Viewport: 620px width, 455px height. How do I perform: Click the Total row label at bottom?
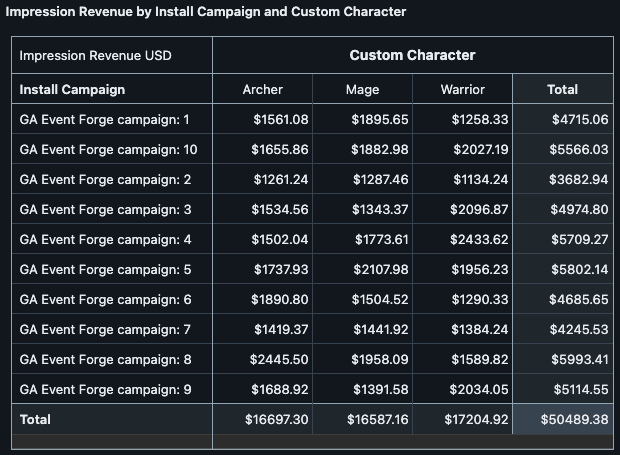(35, 420)
